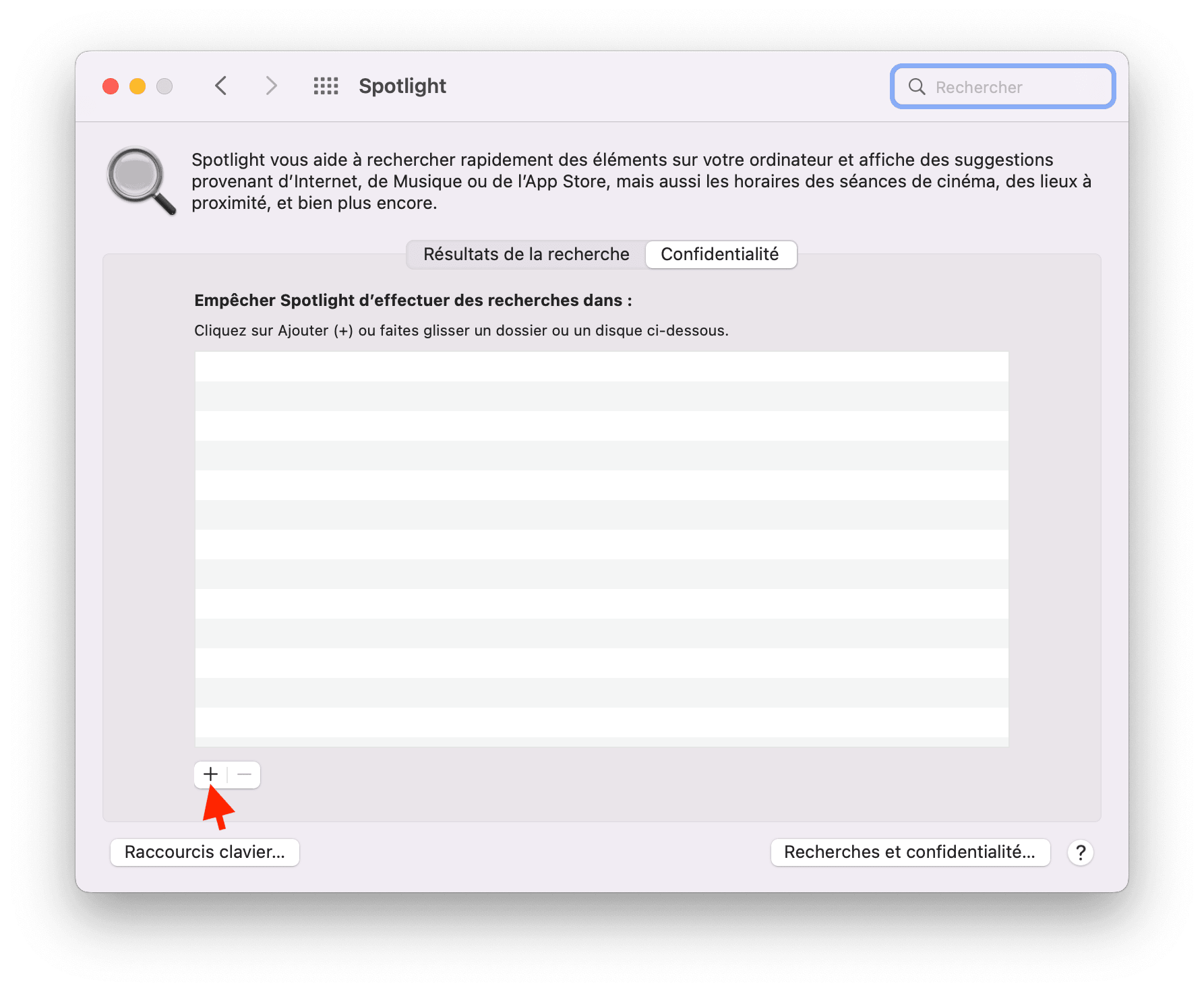Click the 'Empêcher Spotlight d'effectuer des recherches dans' heading
The width and height of the screenshot is (1204, 992).
click(413, 301)
